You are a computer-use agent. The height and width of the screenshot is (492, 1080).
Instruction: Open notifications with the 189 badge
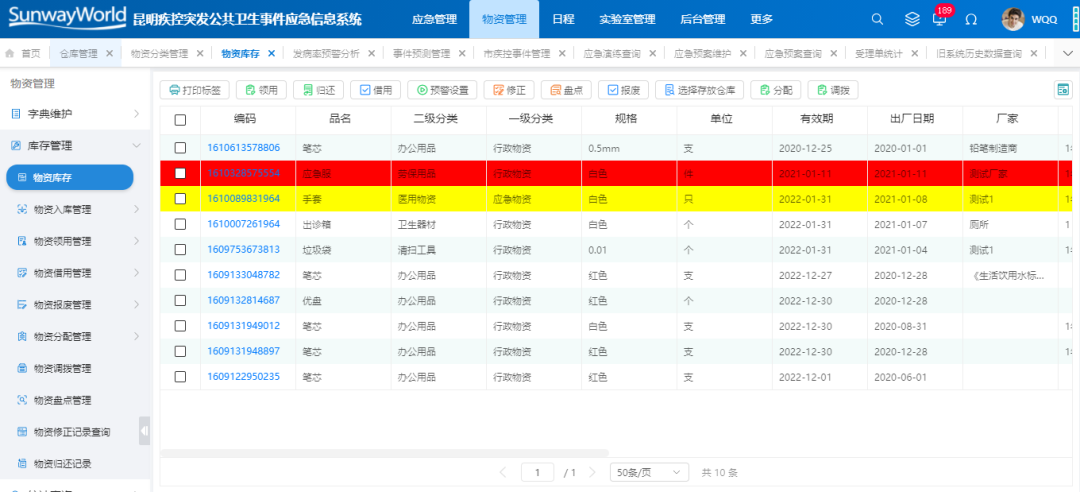(x=938, y=19)
